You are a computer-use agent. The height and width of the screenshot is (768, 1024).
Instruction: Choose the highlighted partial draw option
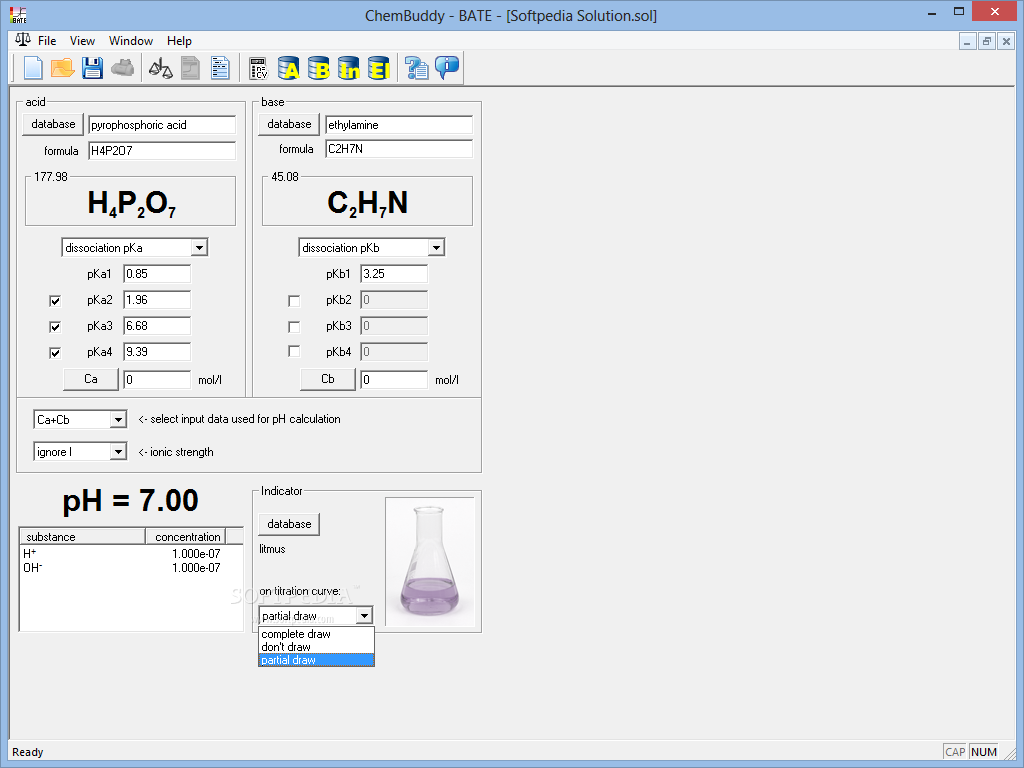tap(316, 660)
